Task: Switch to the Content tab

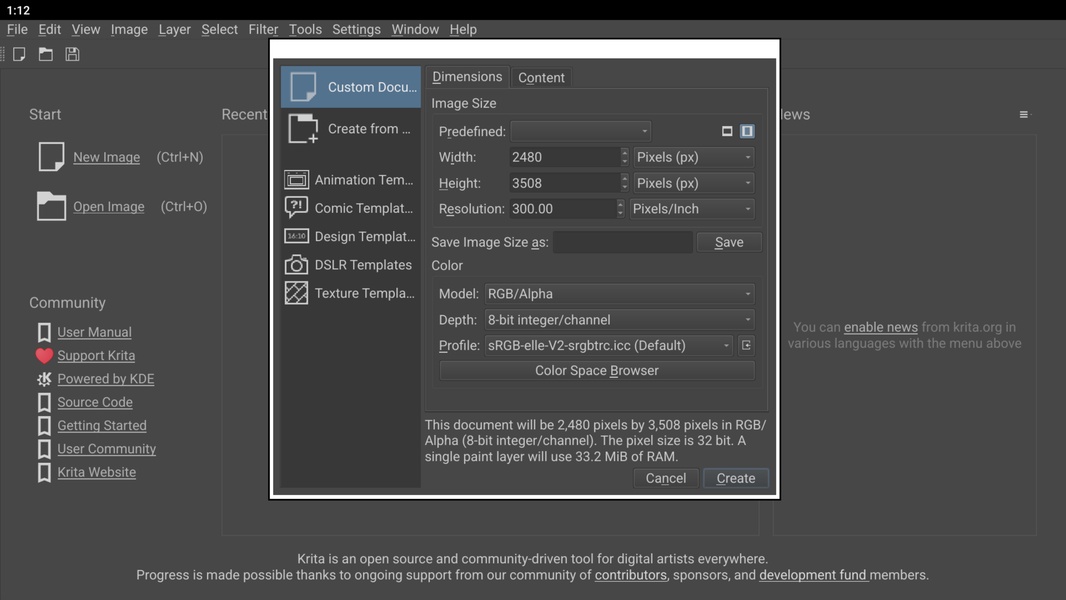Action: (x=541, y=78)
